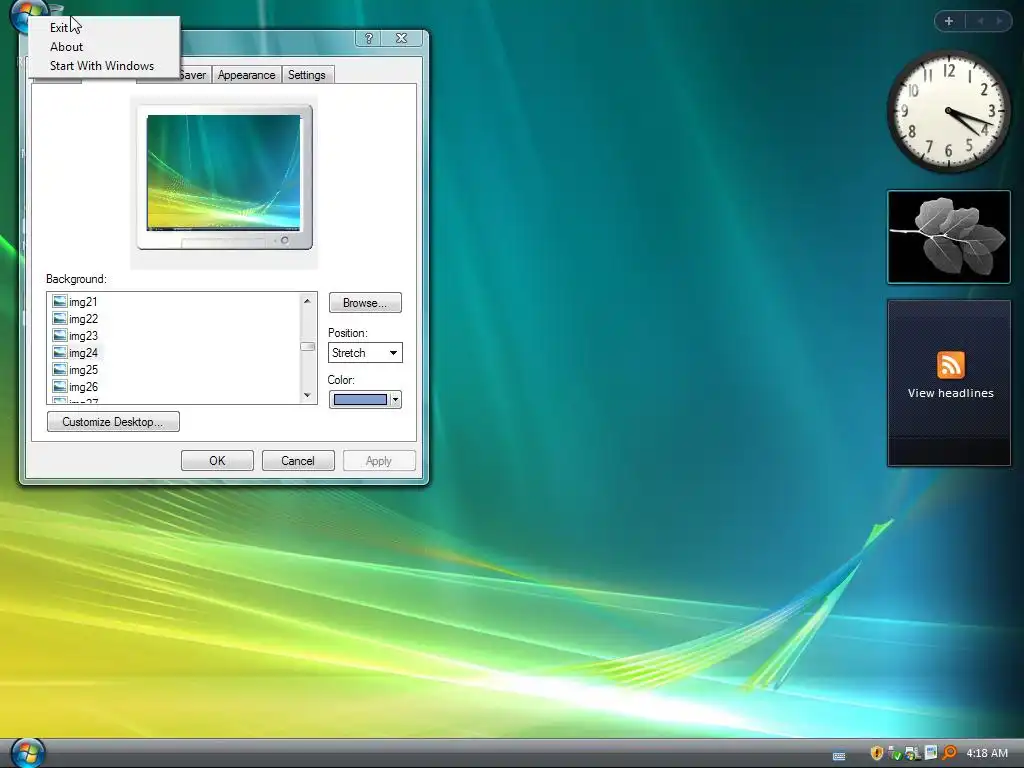The image size is (1024, 768).
Task: Select img22 in the background list
Action: coord(83,318)
